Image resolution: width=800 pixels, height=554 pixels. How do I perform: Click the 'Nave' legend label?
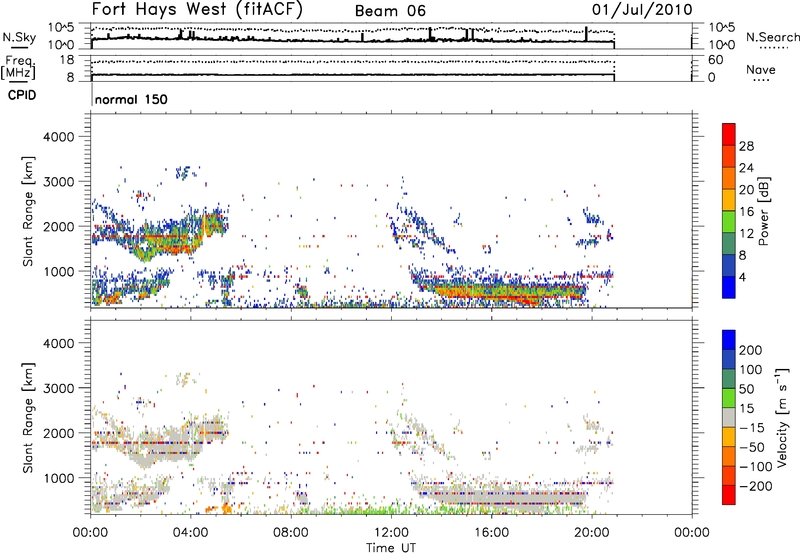click(761, 70)
